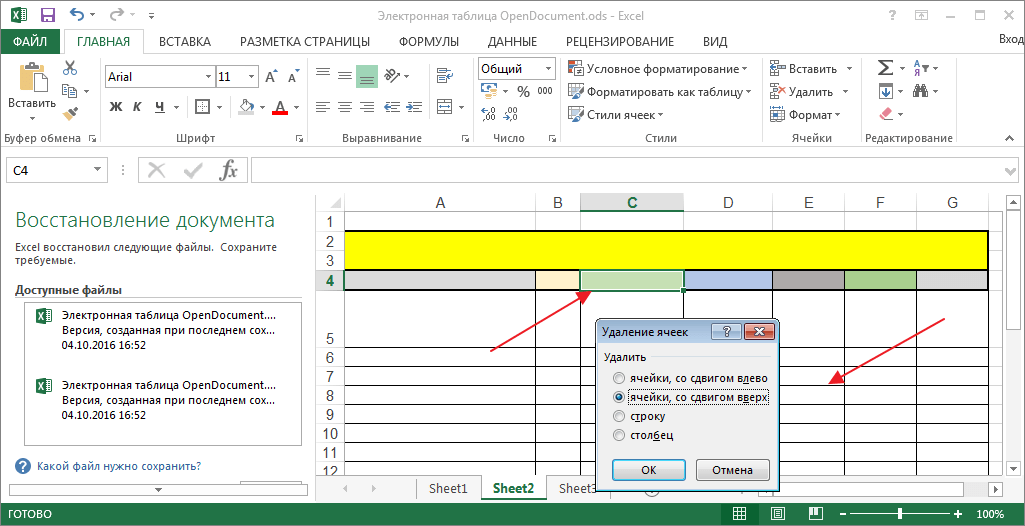Screen dimensions: 1025x526
Task: Click 'Какой файл нужно сохранить?' link
Action: click(x=118, y=466)
